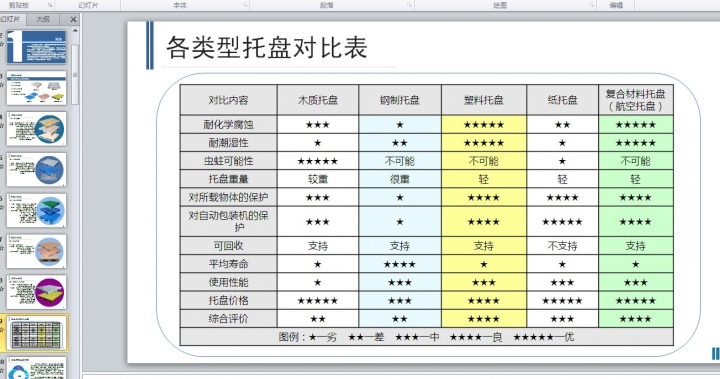Click the 图例 legend row at table bottom
The height and width of the screenshot is (379, 720).
point(427,337)
